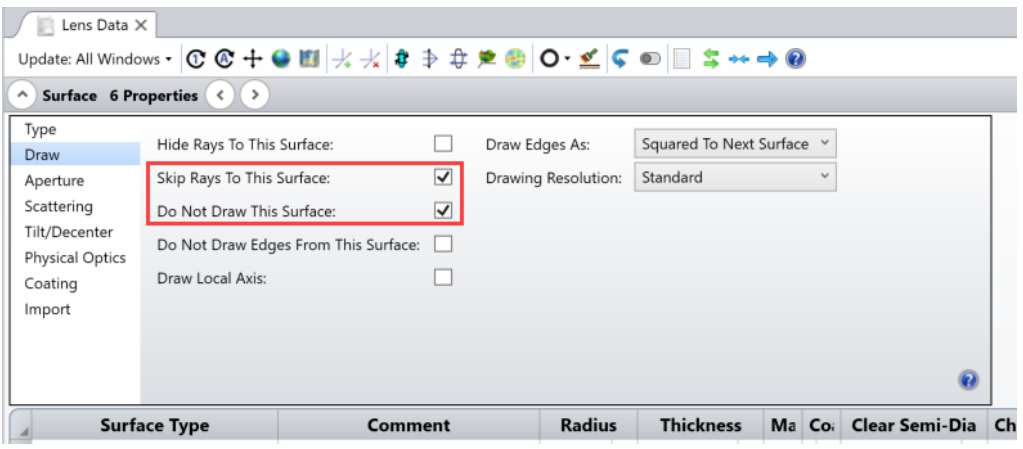
Task: Open Update: All Windows dropdown
Action: coord(95,59)
